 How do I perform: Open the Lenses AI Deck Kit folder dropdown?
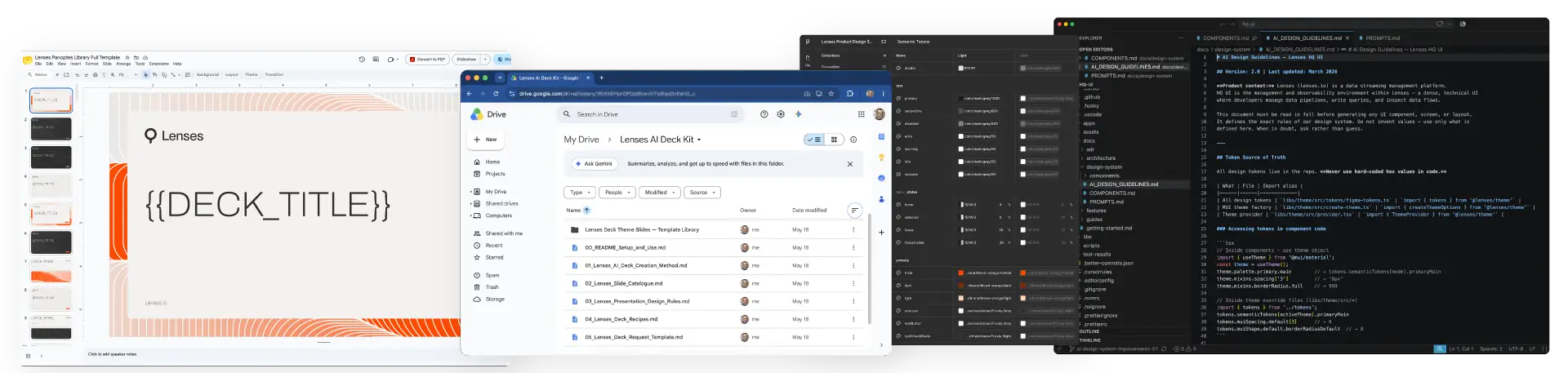pyautogui.click(x=699, y=140)
